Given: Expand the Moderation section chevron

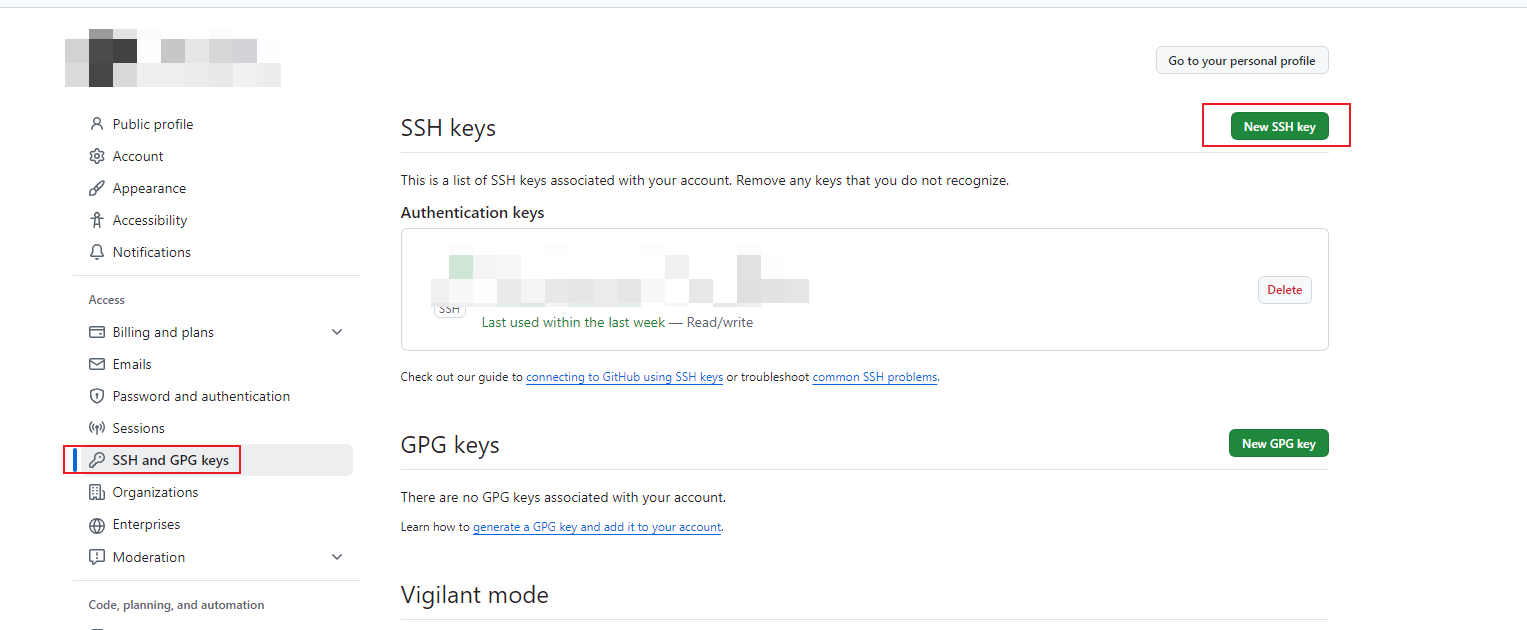Looking at the screenshot, I should coord(337,557).
